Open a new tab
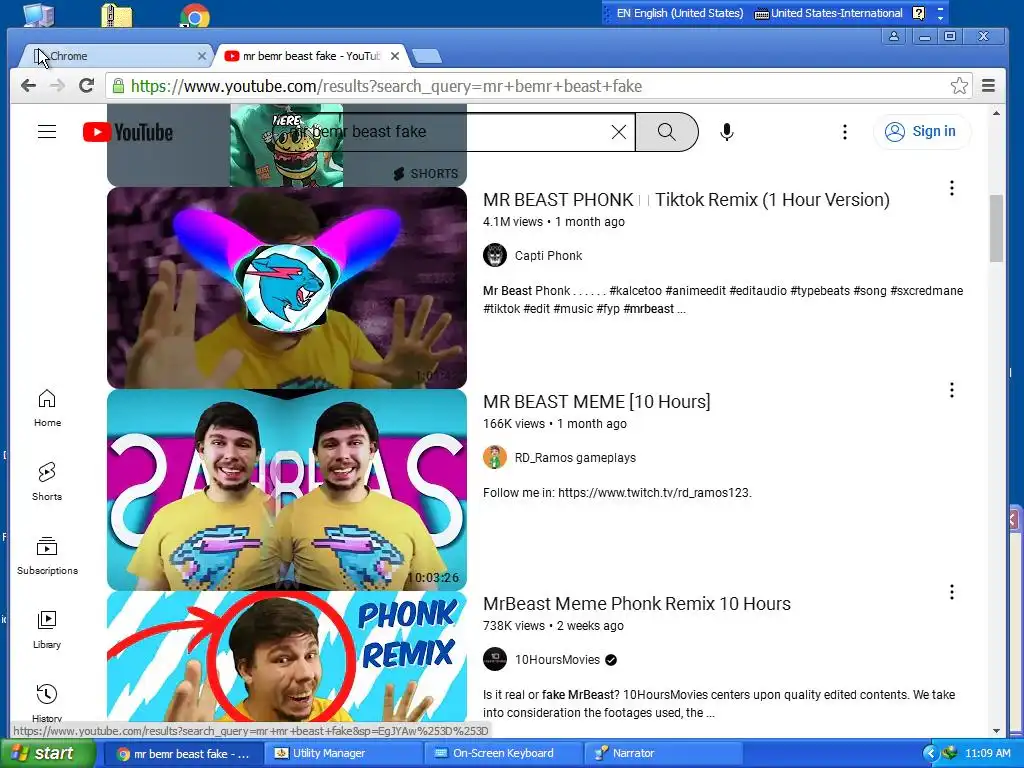Viewport: 1024px width, 768px height. [x=427, y=57]
